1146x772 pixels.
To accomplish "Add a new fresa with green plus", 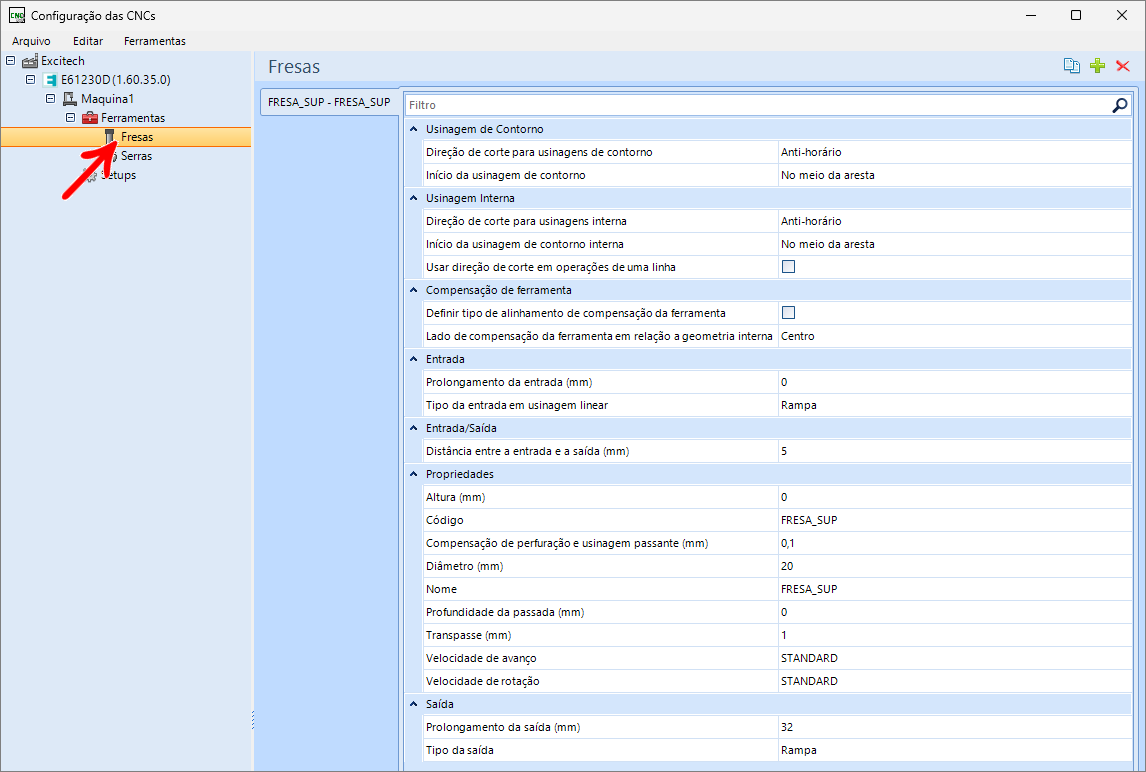I will tap(1098, 66).
